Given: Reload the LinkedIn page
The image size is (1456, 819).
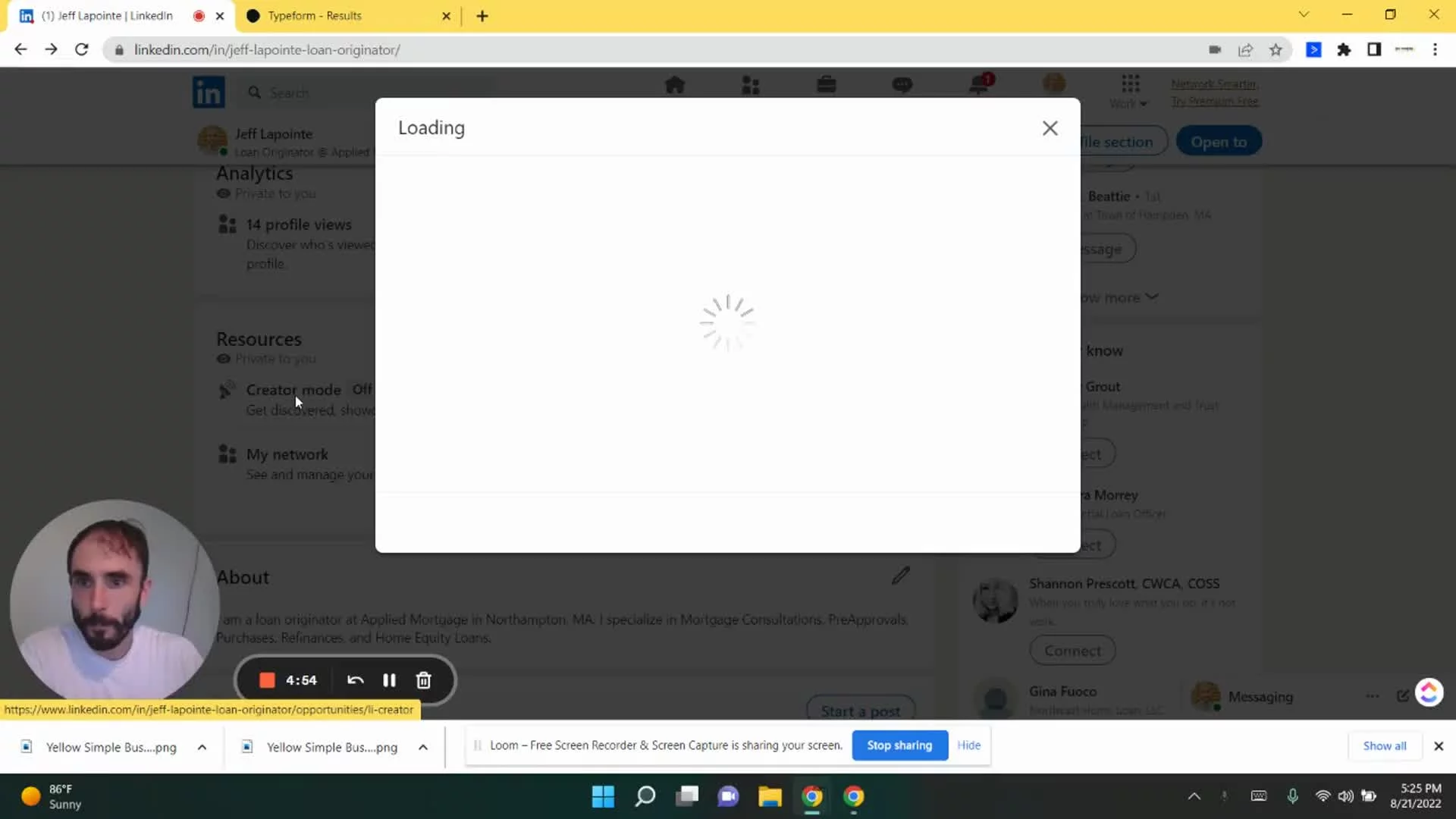Looking at the screenshot, I should coord(82,49).
